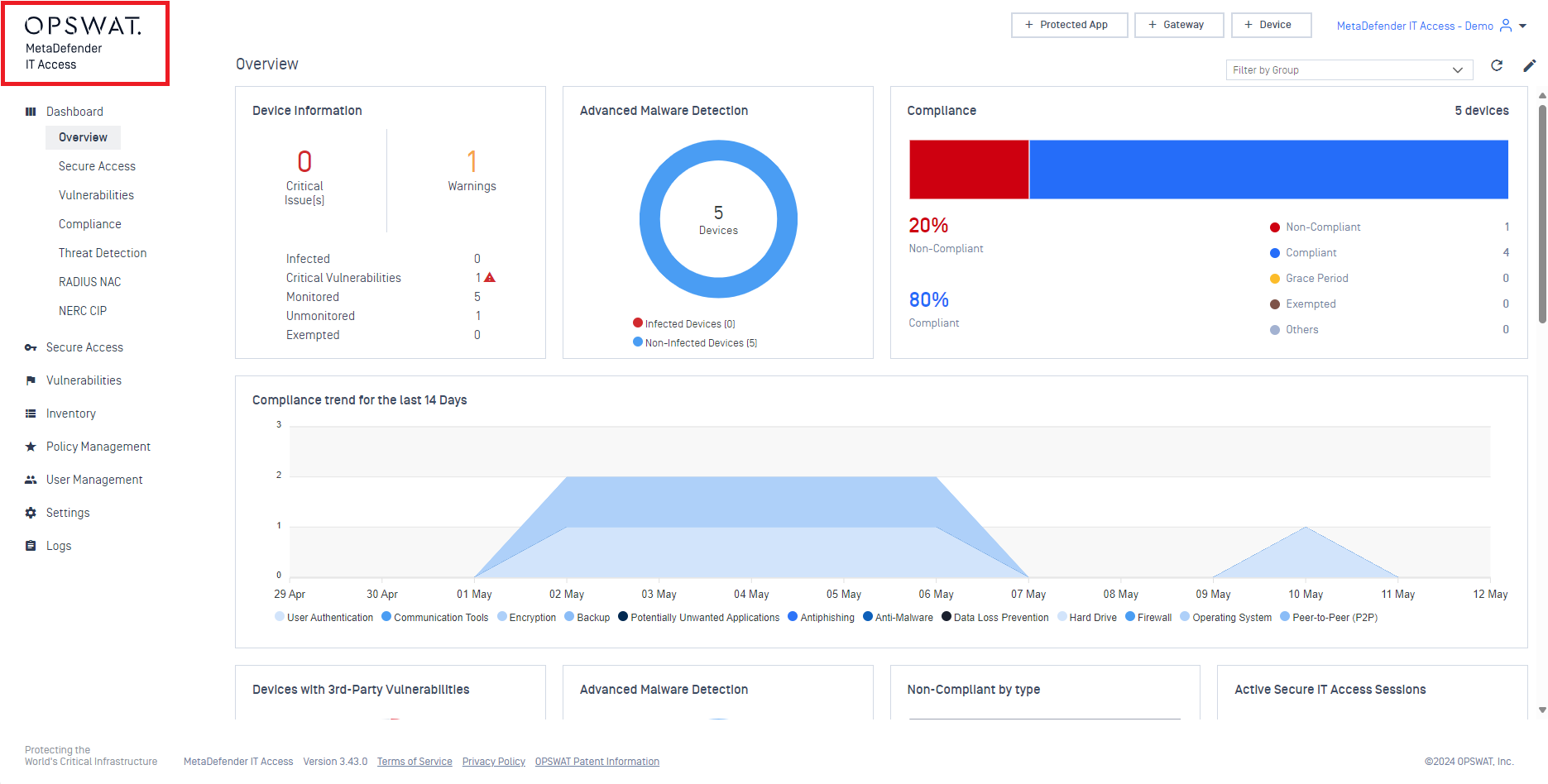Edit dashboard layout with pencil icon
The image size is (1548, 784).
(x=1529, y=65)
